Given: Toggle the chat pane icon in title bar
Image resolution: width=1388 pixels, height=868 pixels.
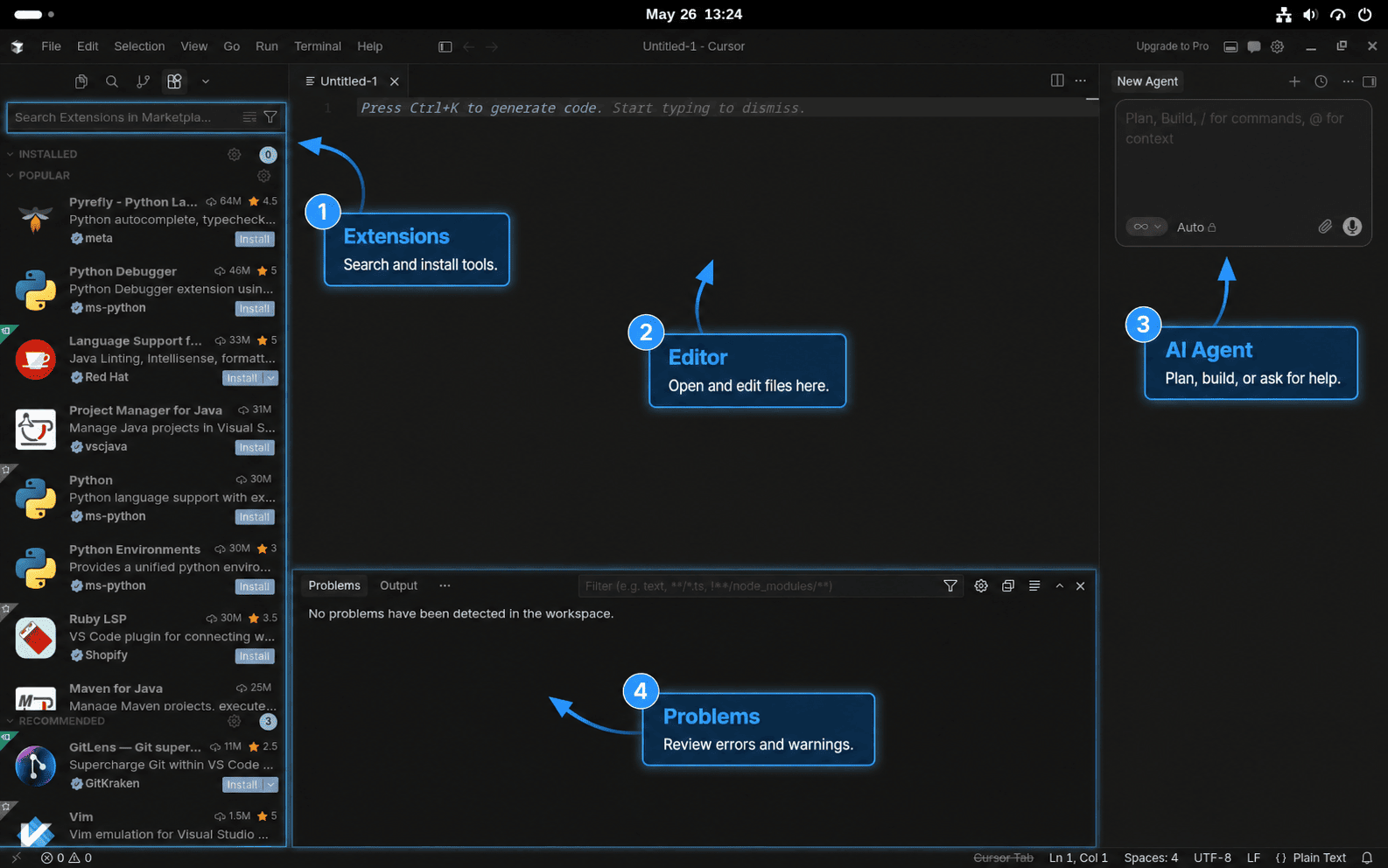Looking at the screenshot, I should point(1254,46).
